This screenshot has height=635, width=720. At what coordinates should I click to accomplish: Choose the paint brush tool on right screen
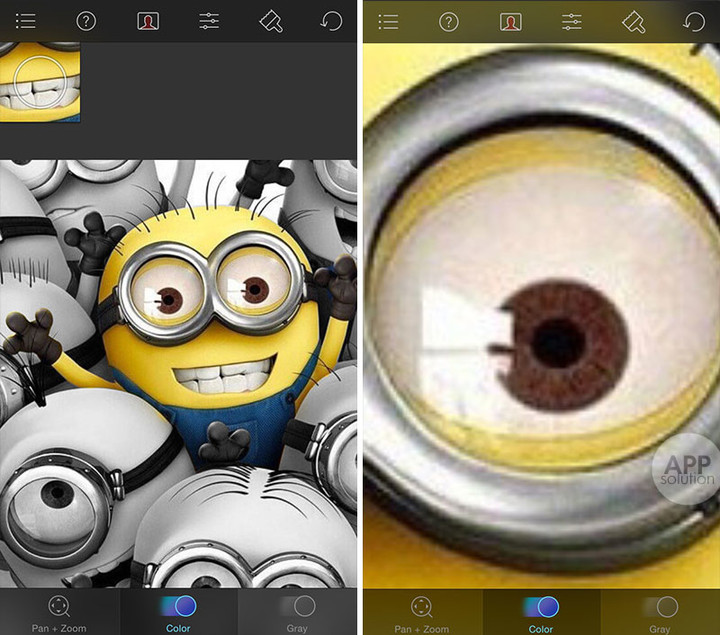pyautogui.click(x=633, y=21)
